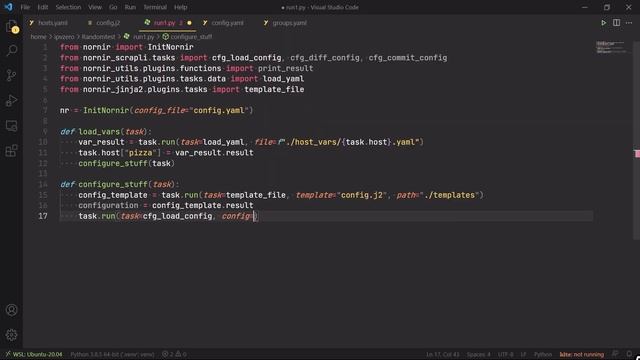Click line number 17 in the gutter

(x=43, y=216)
